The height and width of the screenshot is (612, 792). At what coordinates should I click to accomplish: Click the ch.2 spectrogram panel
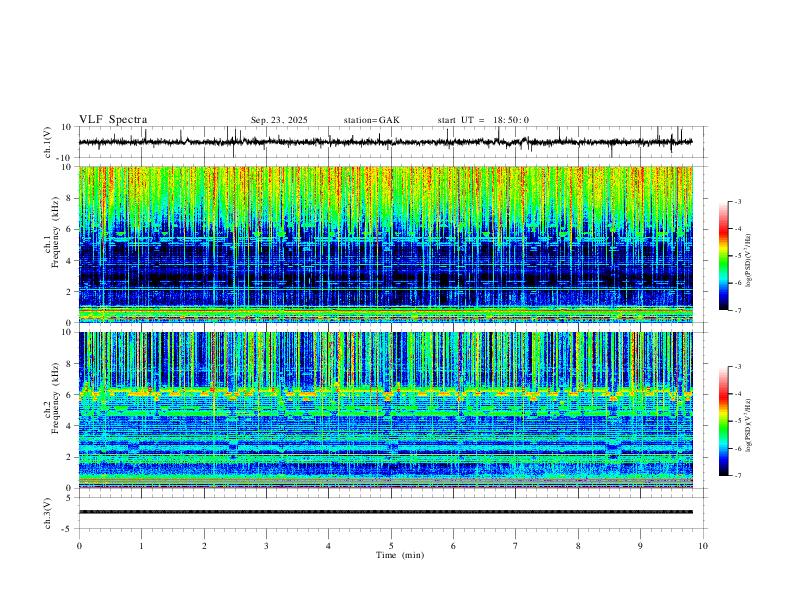click(x=385, y=410)
